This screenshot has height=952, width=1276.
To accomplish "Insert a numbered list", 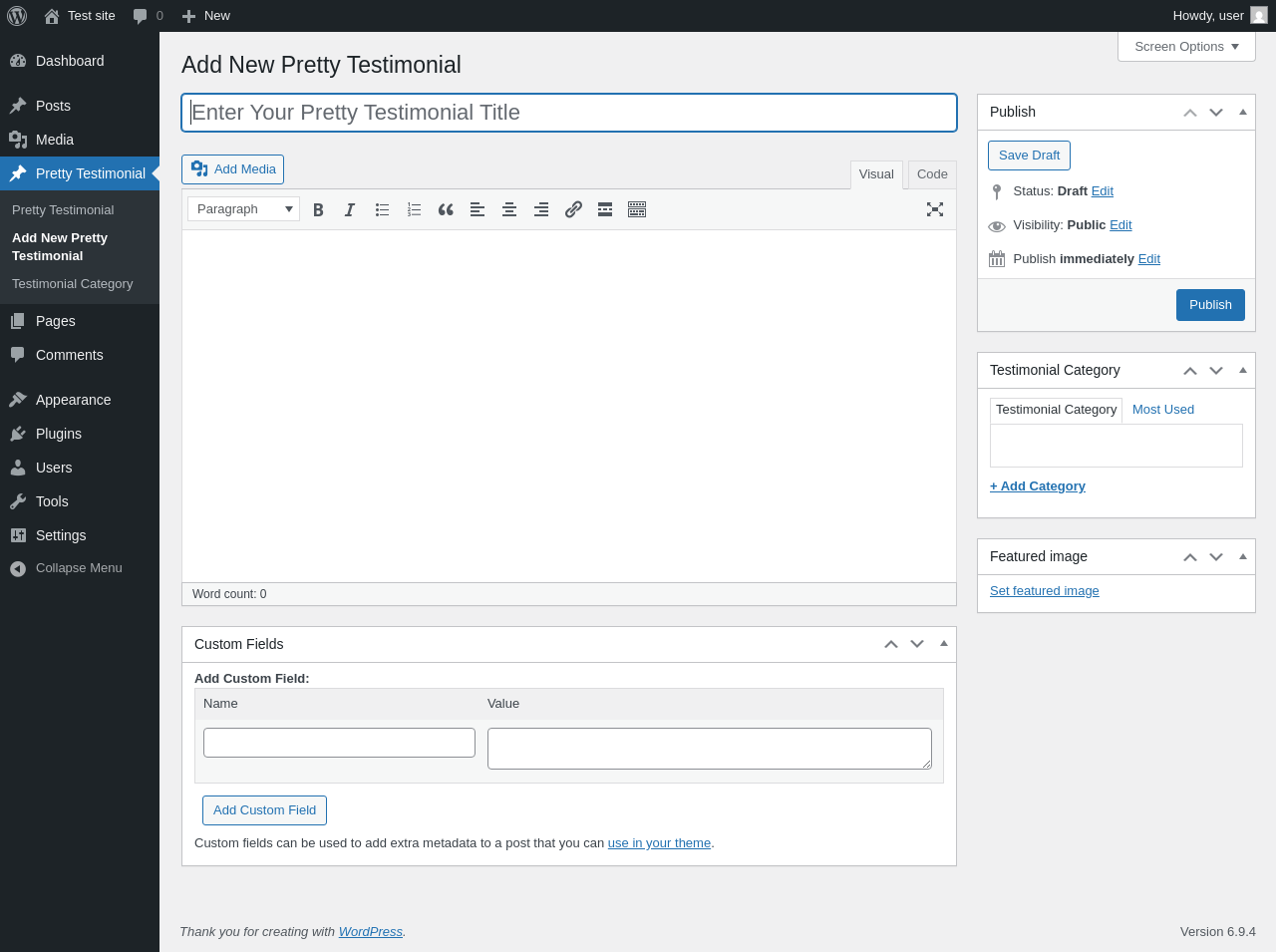I will pyautogui.click(x=414, y=209).
